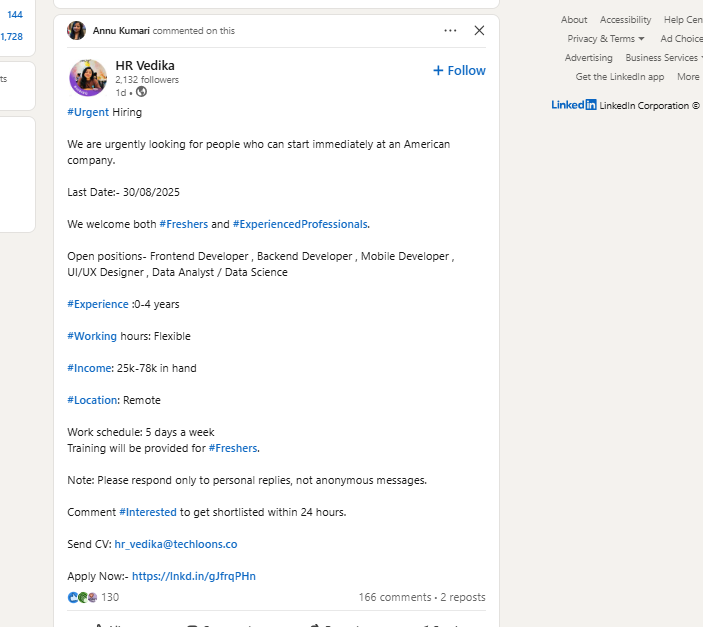Viewport: 703px width, 627px height.
Task: Click Get the LinkedIn app link
Action: [620, 77]
